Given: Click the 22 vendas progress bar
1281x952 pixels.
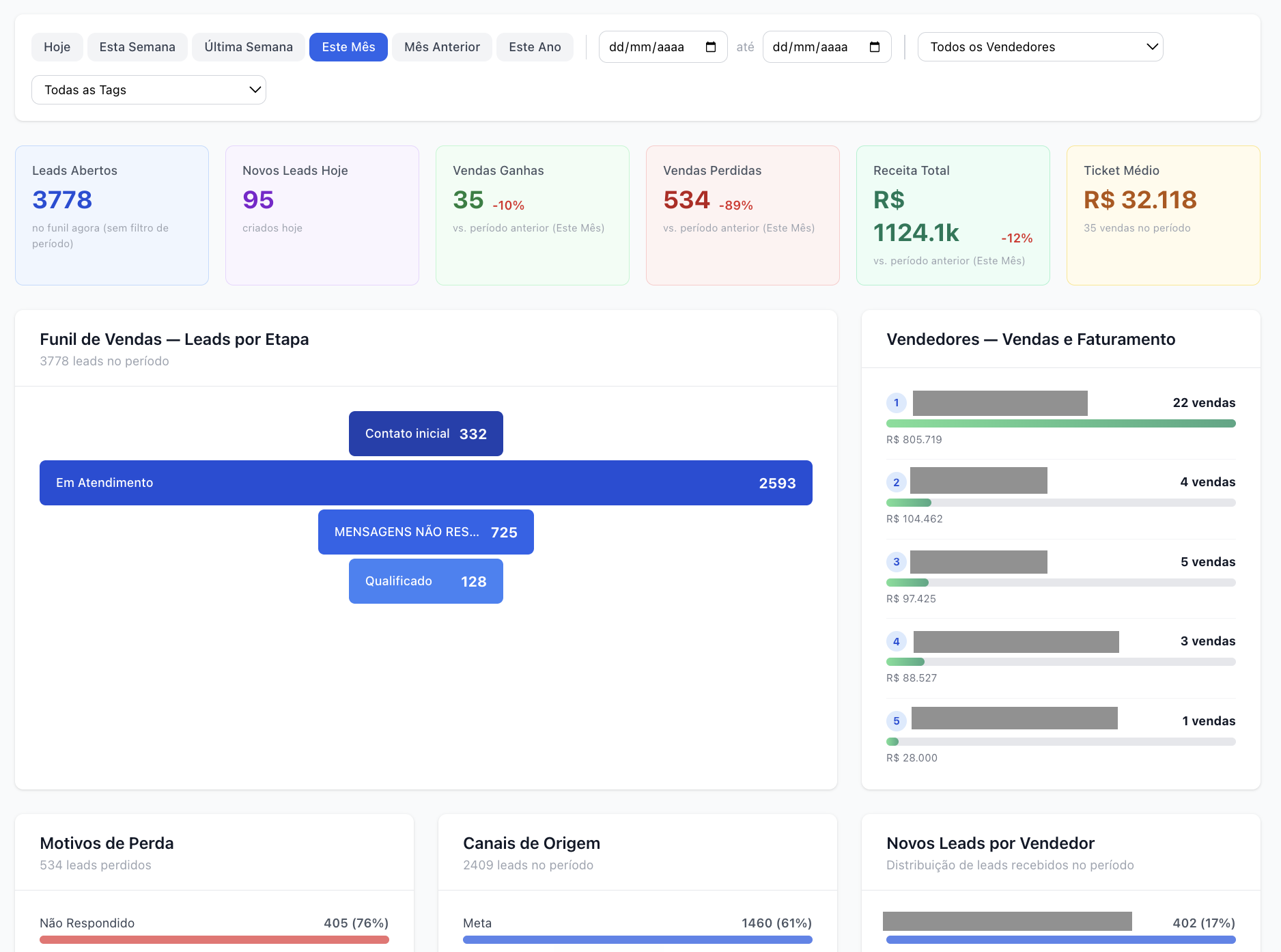Looking at the screenshot, I should [x=1061, y=423].
